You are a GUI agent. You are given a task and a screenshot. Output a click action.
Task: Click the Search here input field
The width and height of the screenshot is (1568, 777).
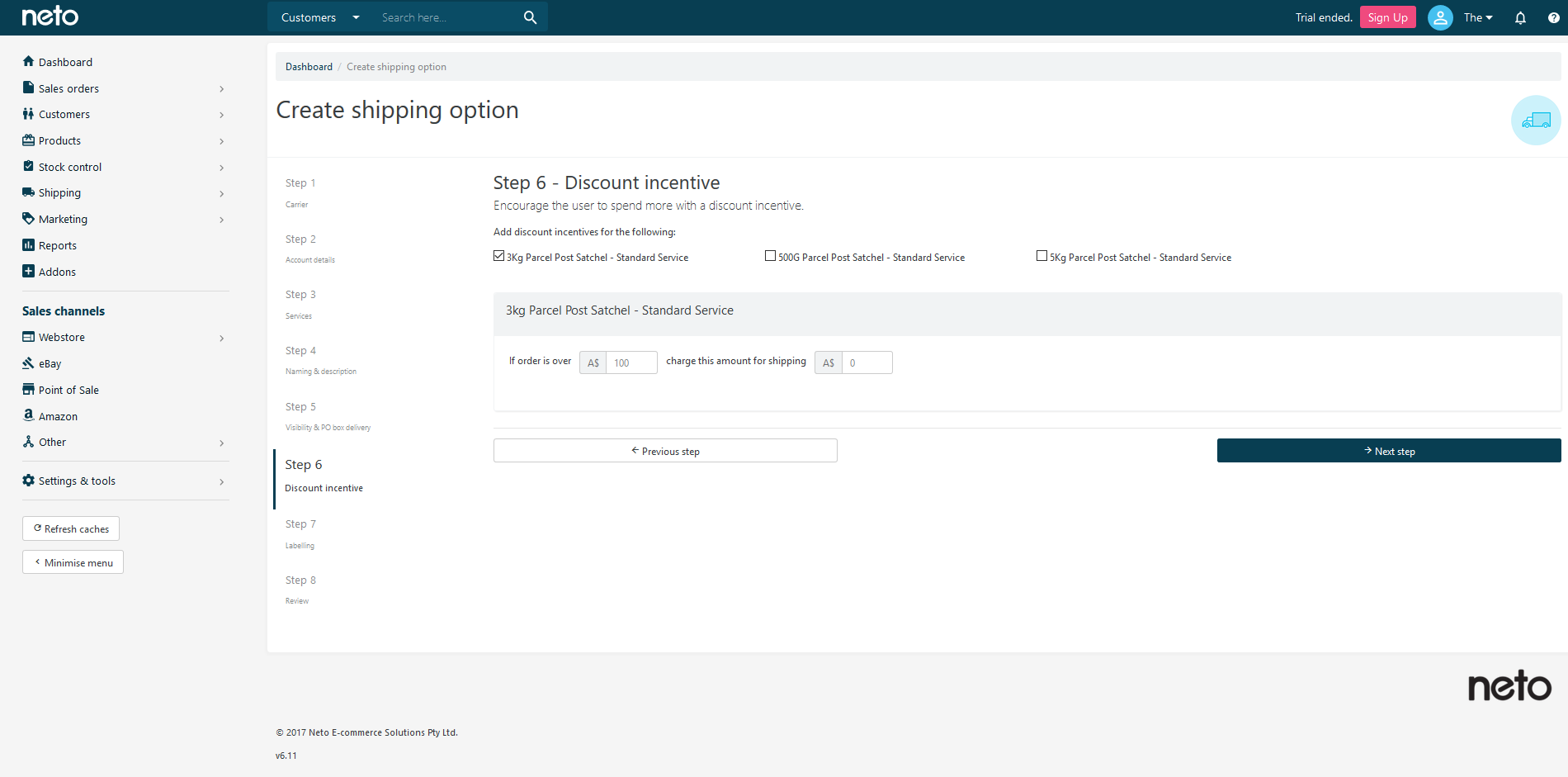446,17
